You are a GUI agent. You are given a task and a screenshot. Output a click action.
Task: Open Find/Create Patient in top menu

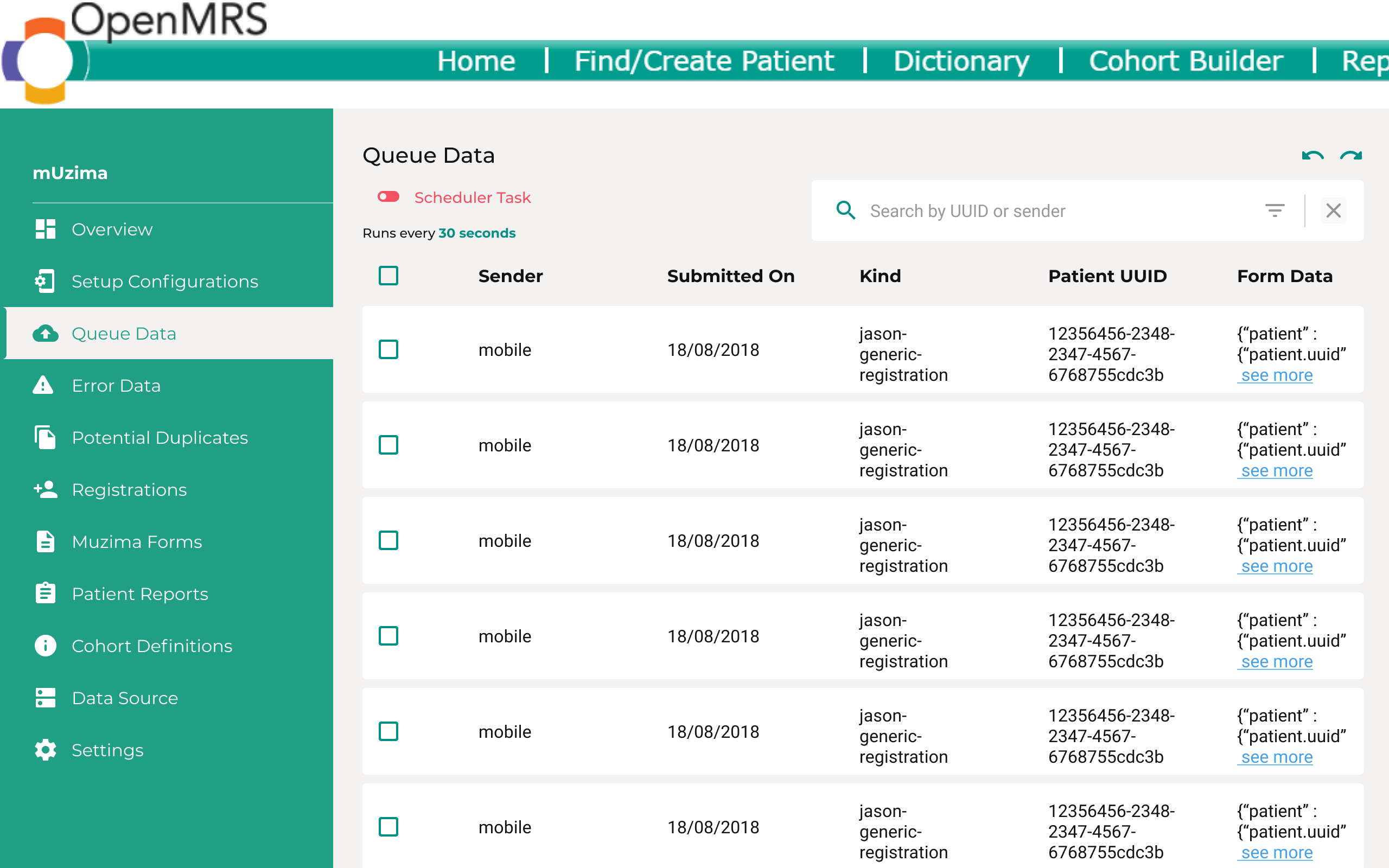(704, 61)
